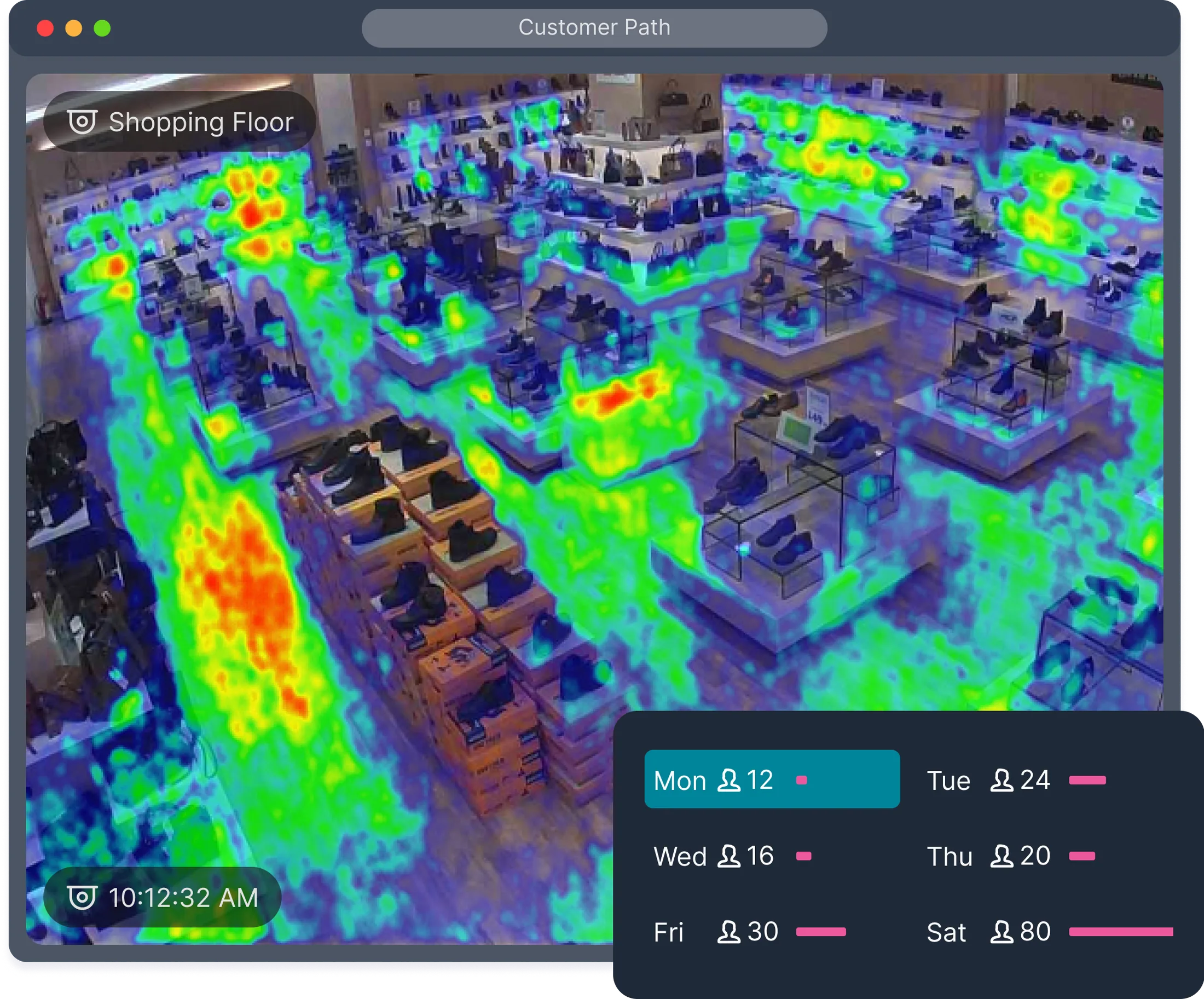The height and width of the screenshot is (999, 1204).
Task: Select the Mon 12 day entry
Action: [x=772, y=779]
